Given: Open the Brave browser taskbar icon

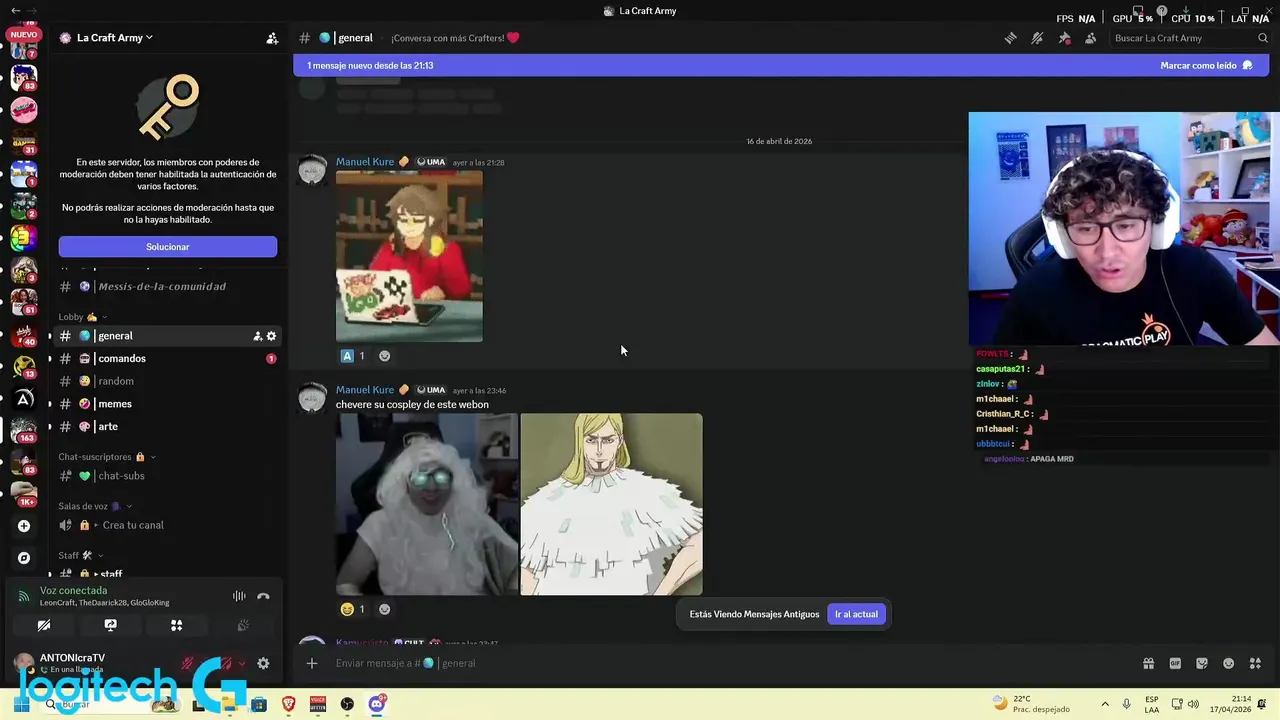Looking at the screenshot, I should 289,704.
